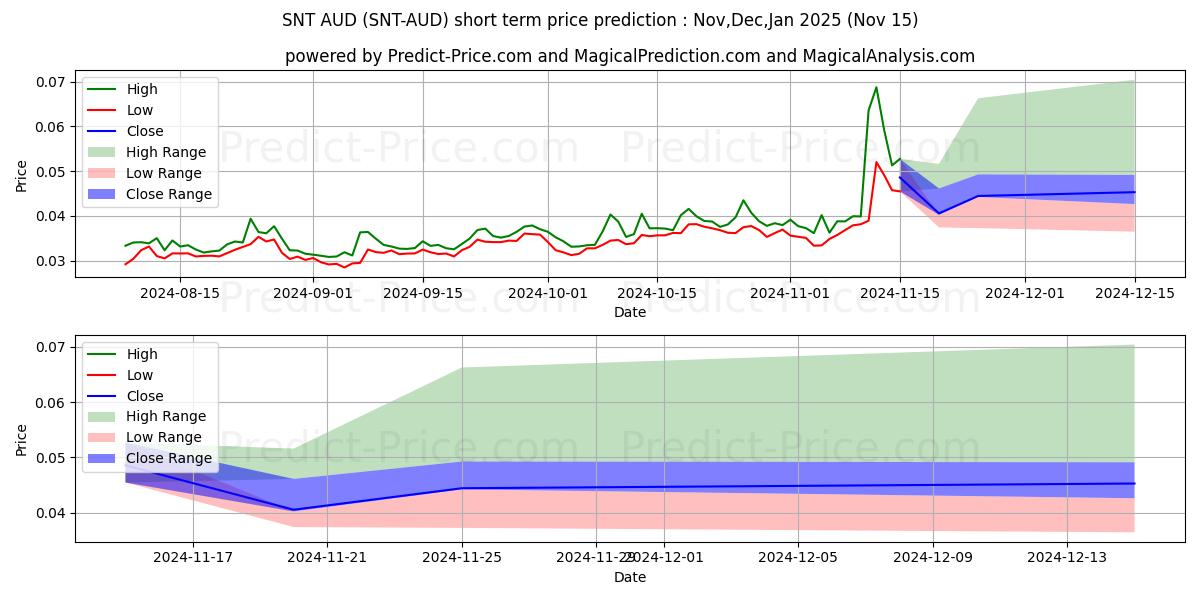Click the Close Range blue swatch, top legend
The width and height of the screenshot is (1200, 600).
tap(104, 195)
